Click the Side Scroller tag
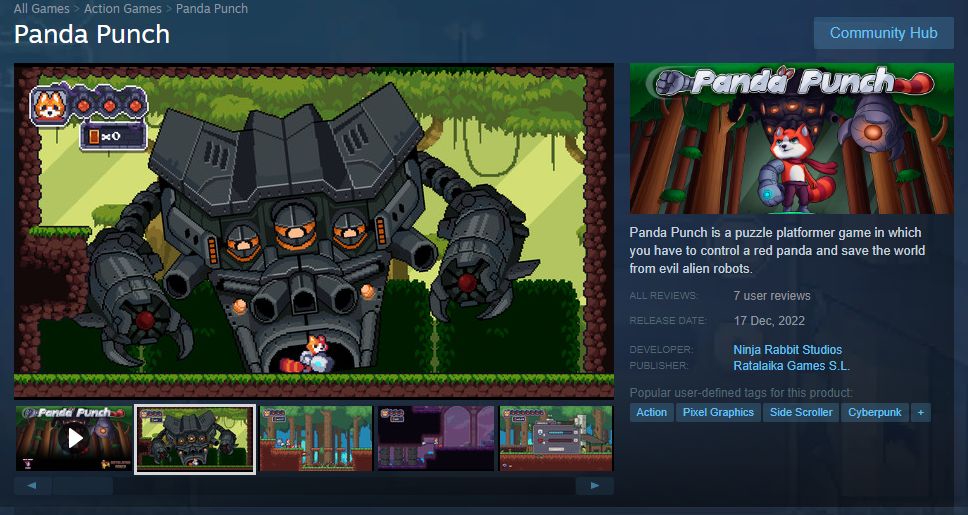The height and width of the screenshot is (515, 968). [801, 412]
